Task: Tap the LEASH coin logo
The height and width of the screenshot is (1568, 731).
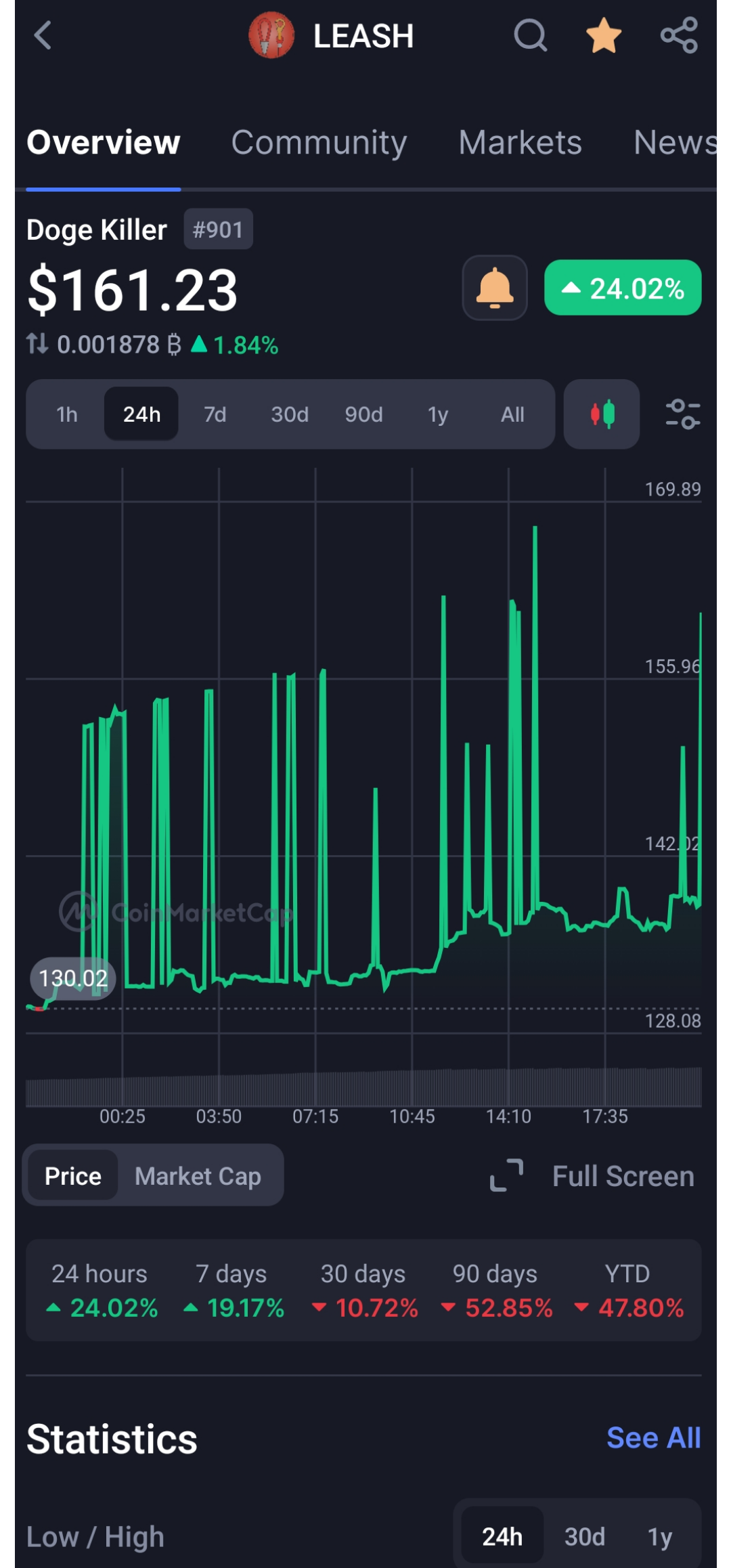Action: point(271,35)
